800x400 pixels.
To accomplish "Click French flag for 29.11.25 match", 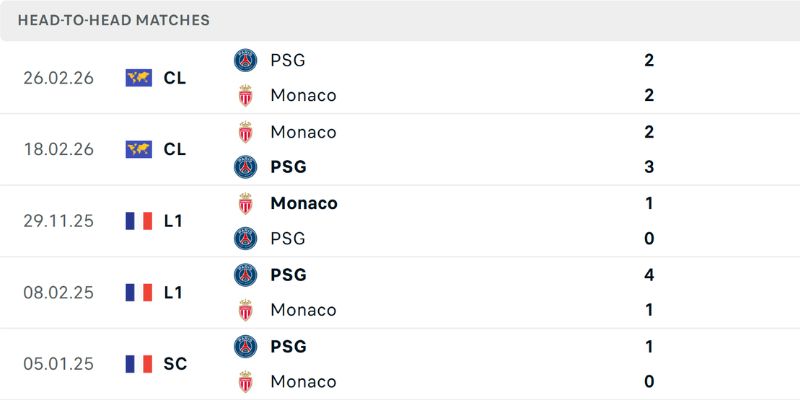I will 139,221.
